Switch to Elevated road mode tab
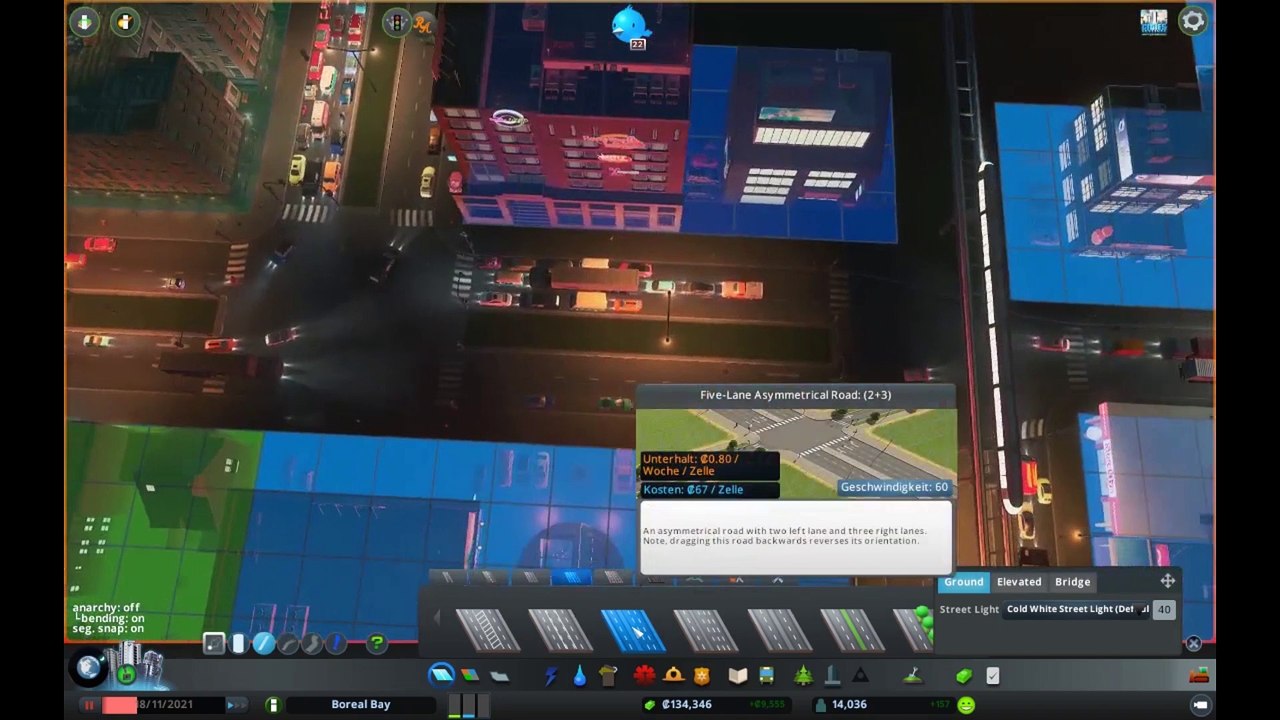This screenshot has height=720, width=1280. pyautogui.click(x=1019, y=582)
